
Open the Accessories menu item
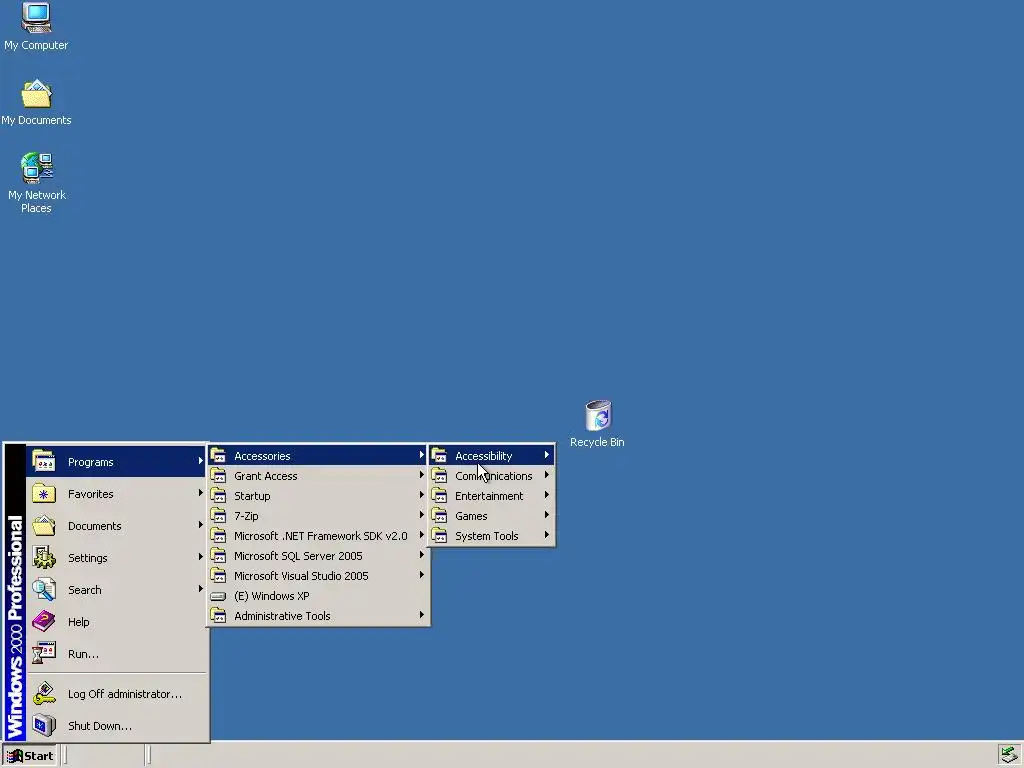click(318, 455)
